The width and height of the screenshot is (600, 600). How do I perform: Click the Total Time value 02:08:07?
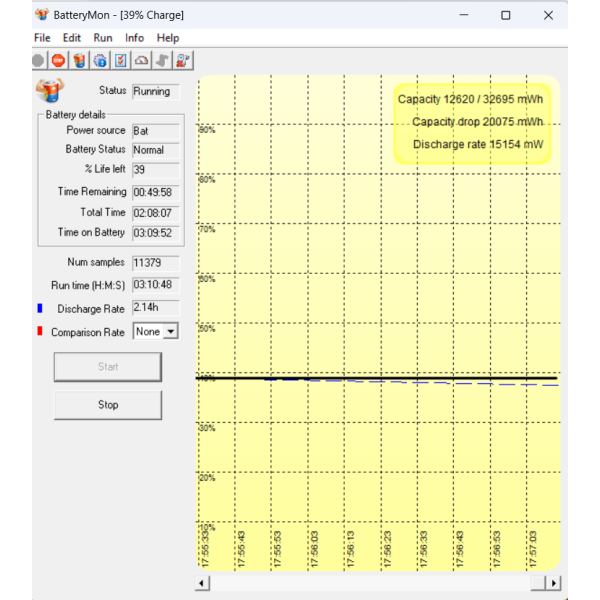156,213
